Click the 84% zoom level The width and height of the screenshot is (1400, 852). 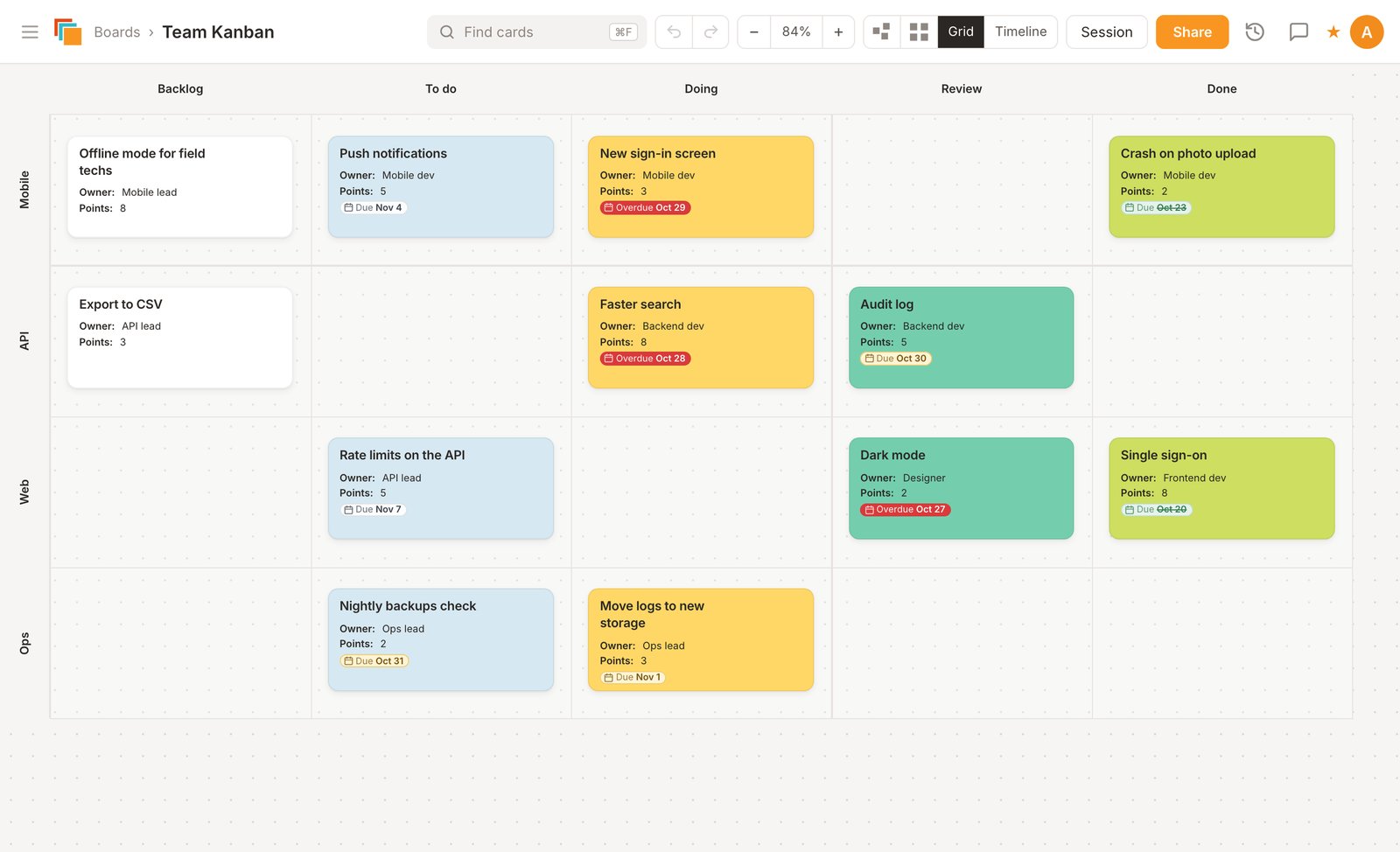point(796,32)
